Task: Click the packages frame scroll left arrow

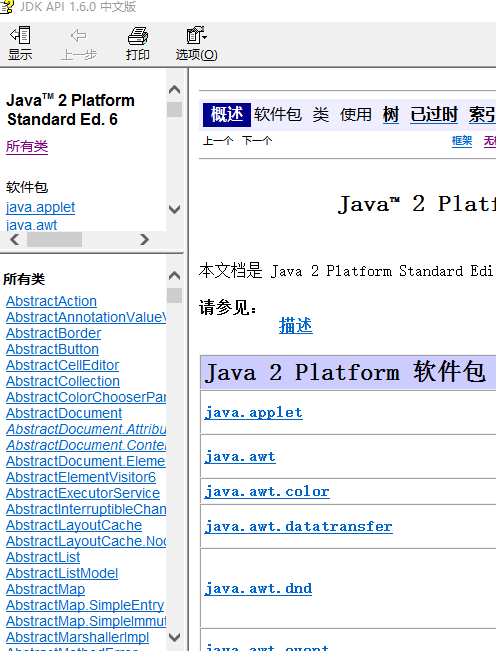Action: pos(15,240)
